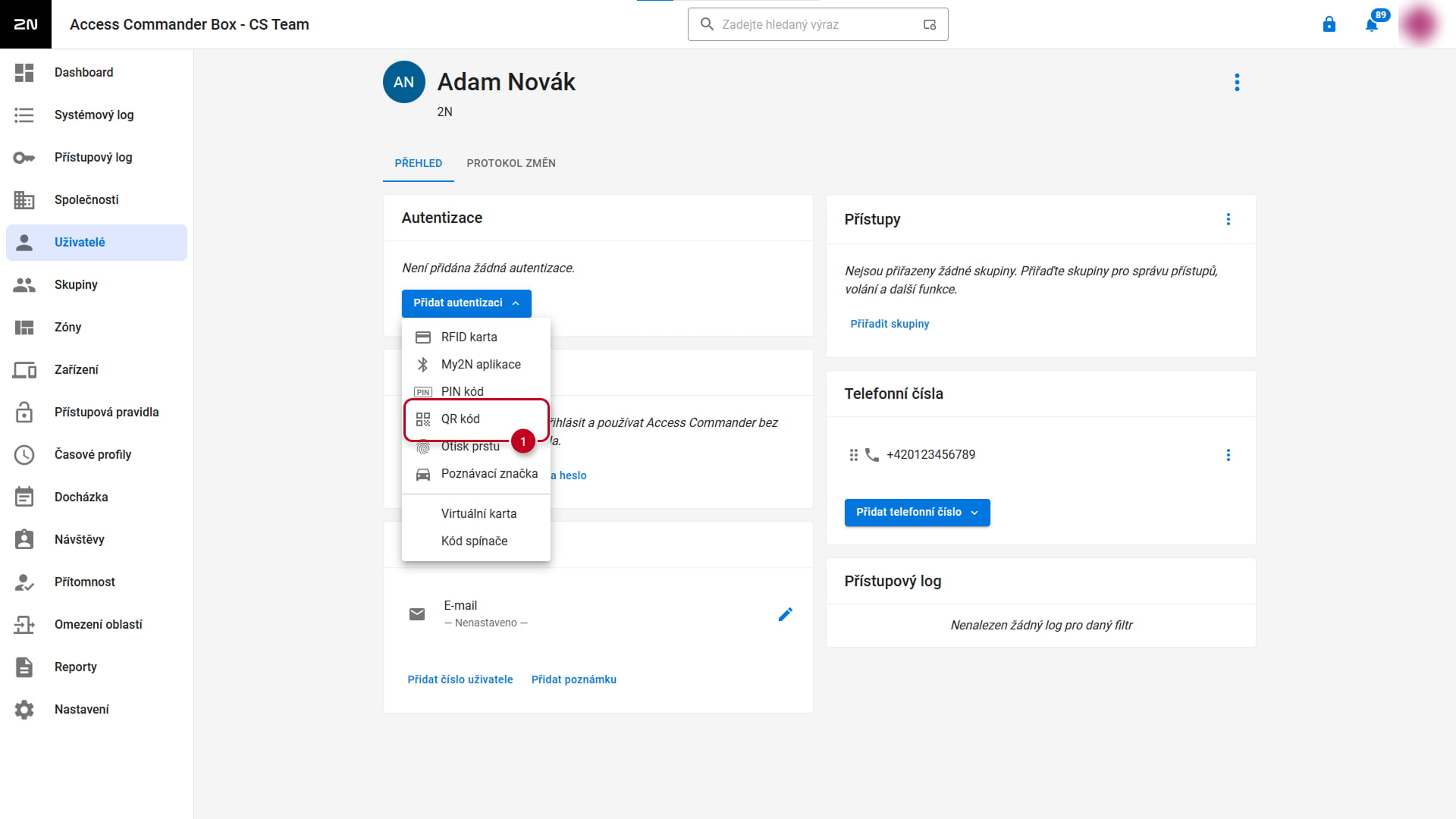Click the Přístupová pravidla lock icon

pos(24,413)
